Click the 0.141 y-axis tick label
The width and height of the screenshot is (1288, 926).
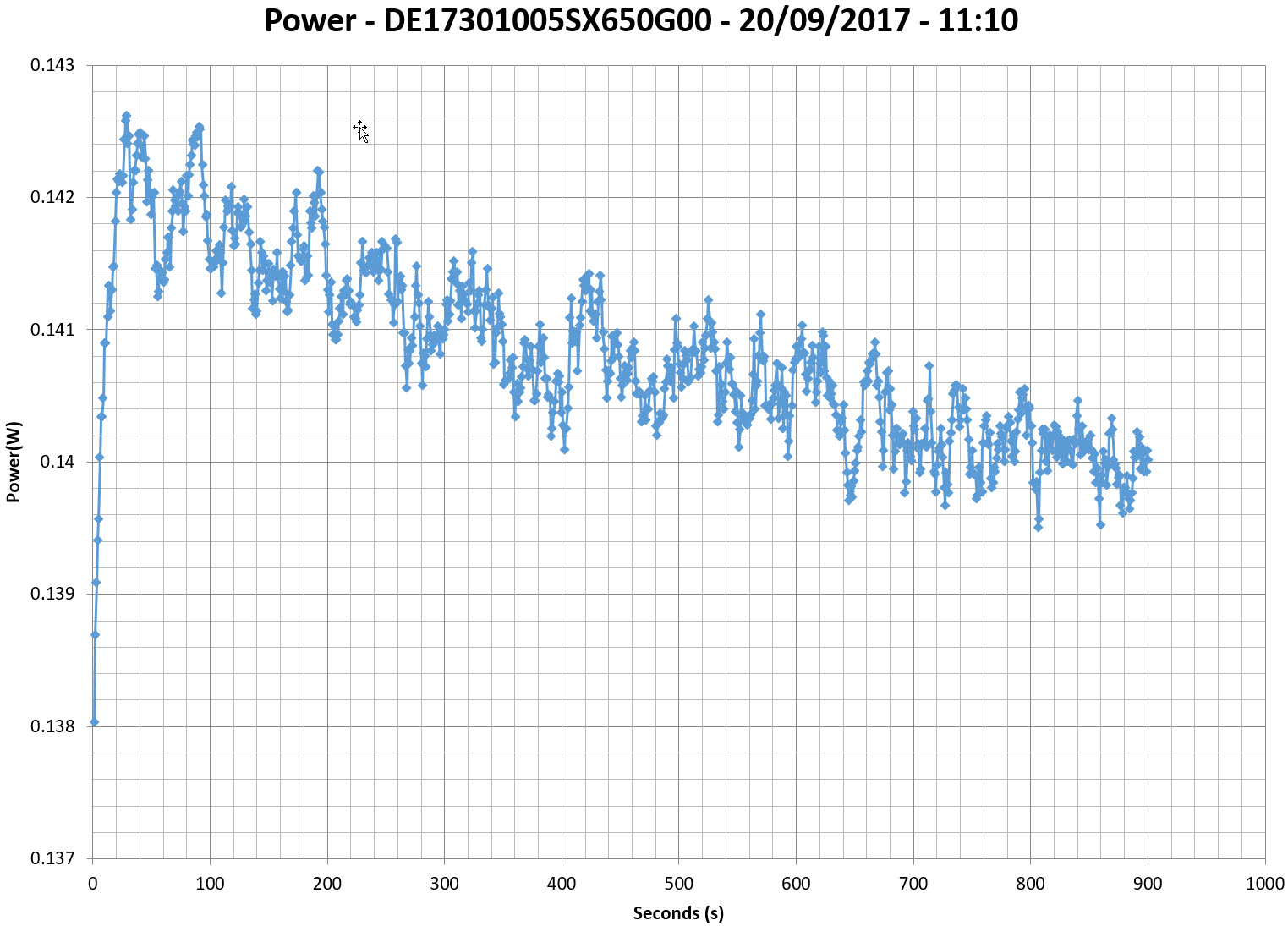pyautogui.click(x=52, y=330)
